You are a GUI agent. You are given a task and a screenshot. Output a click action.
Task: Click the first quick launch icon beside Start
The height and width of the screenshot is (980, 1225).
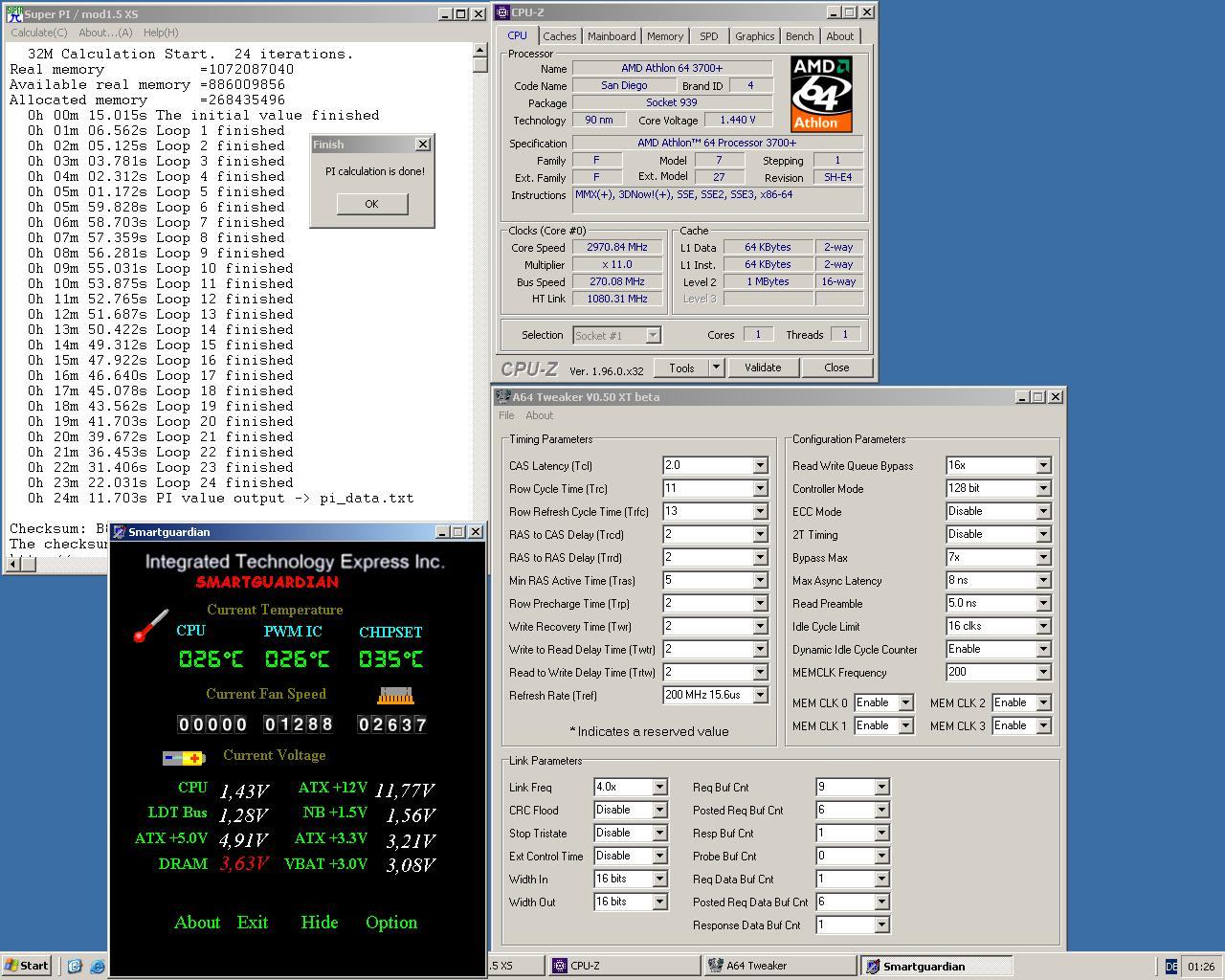75,966
